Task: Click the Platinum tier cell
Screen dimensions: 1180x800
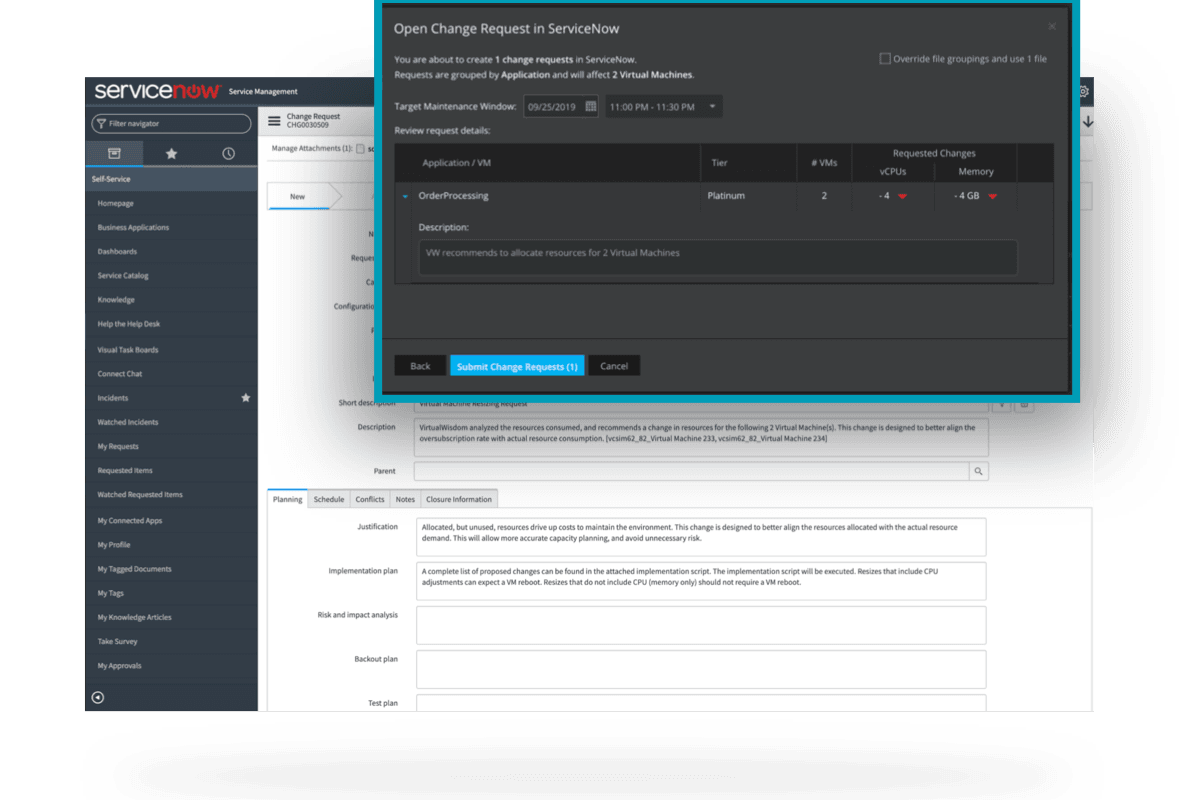Action: click(x=726, y=196)
